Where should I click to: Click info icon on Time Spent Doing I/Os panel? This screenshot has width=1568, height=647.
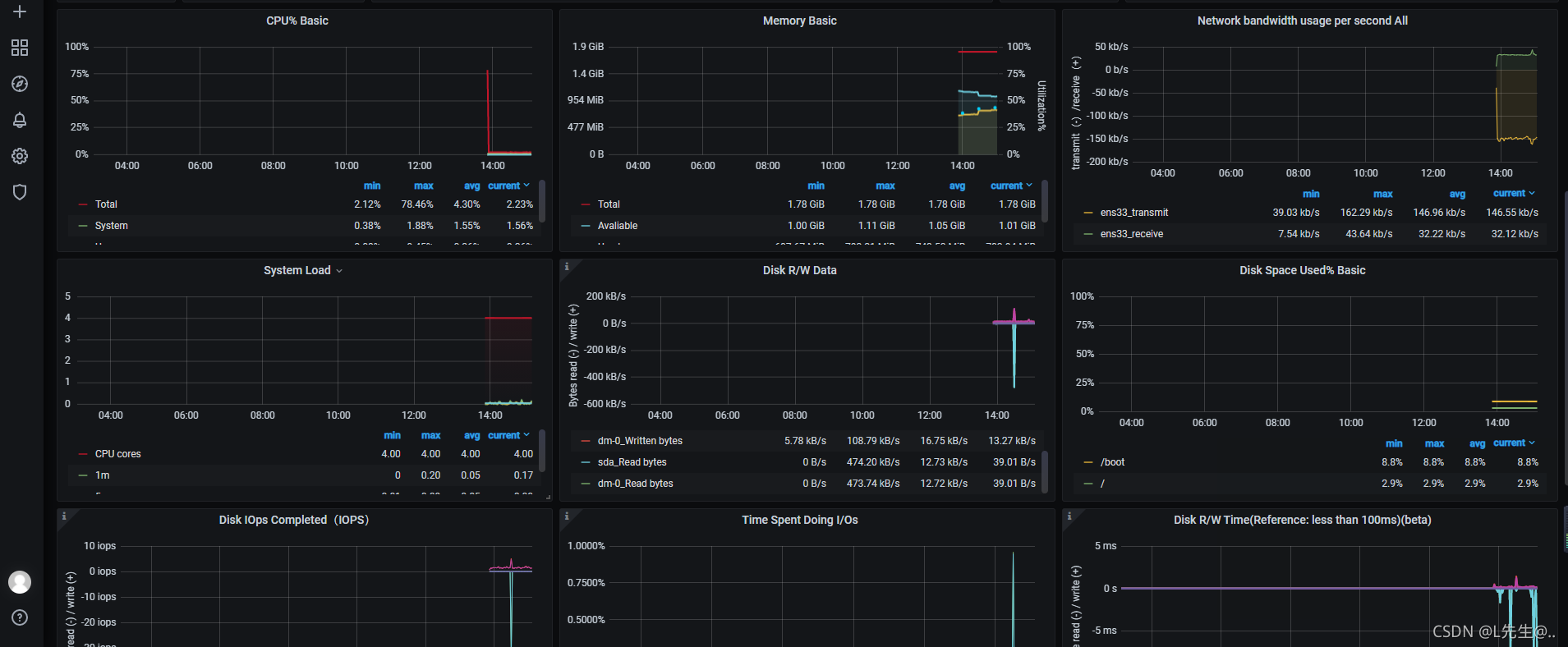click(567, 516)
